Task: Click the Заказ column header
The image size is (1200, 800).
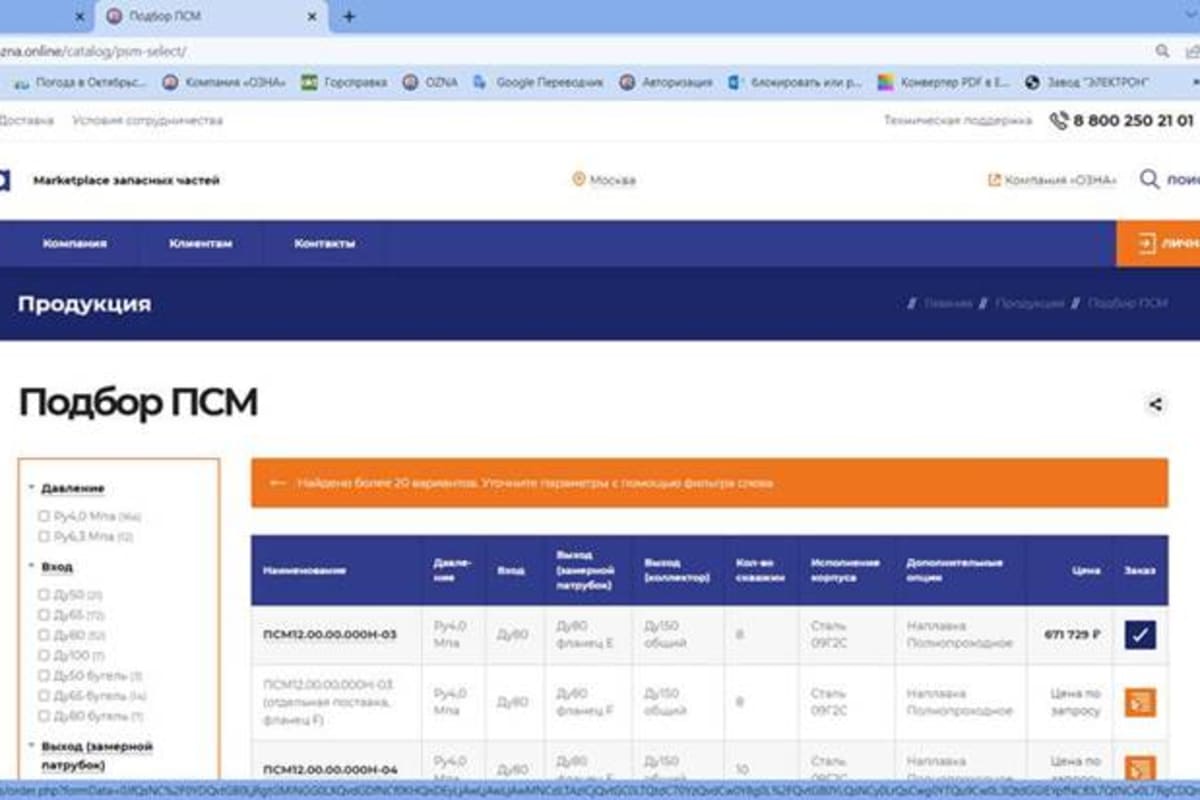Action: (1139, 570)
